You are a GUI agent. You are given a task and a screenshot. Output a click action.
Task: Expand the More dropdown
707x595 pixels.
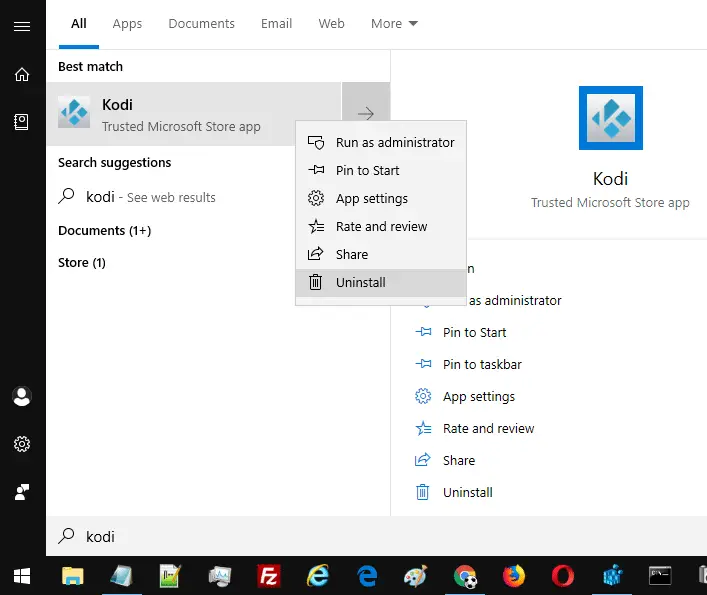click(395, 23)
